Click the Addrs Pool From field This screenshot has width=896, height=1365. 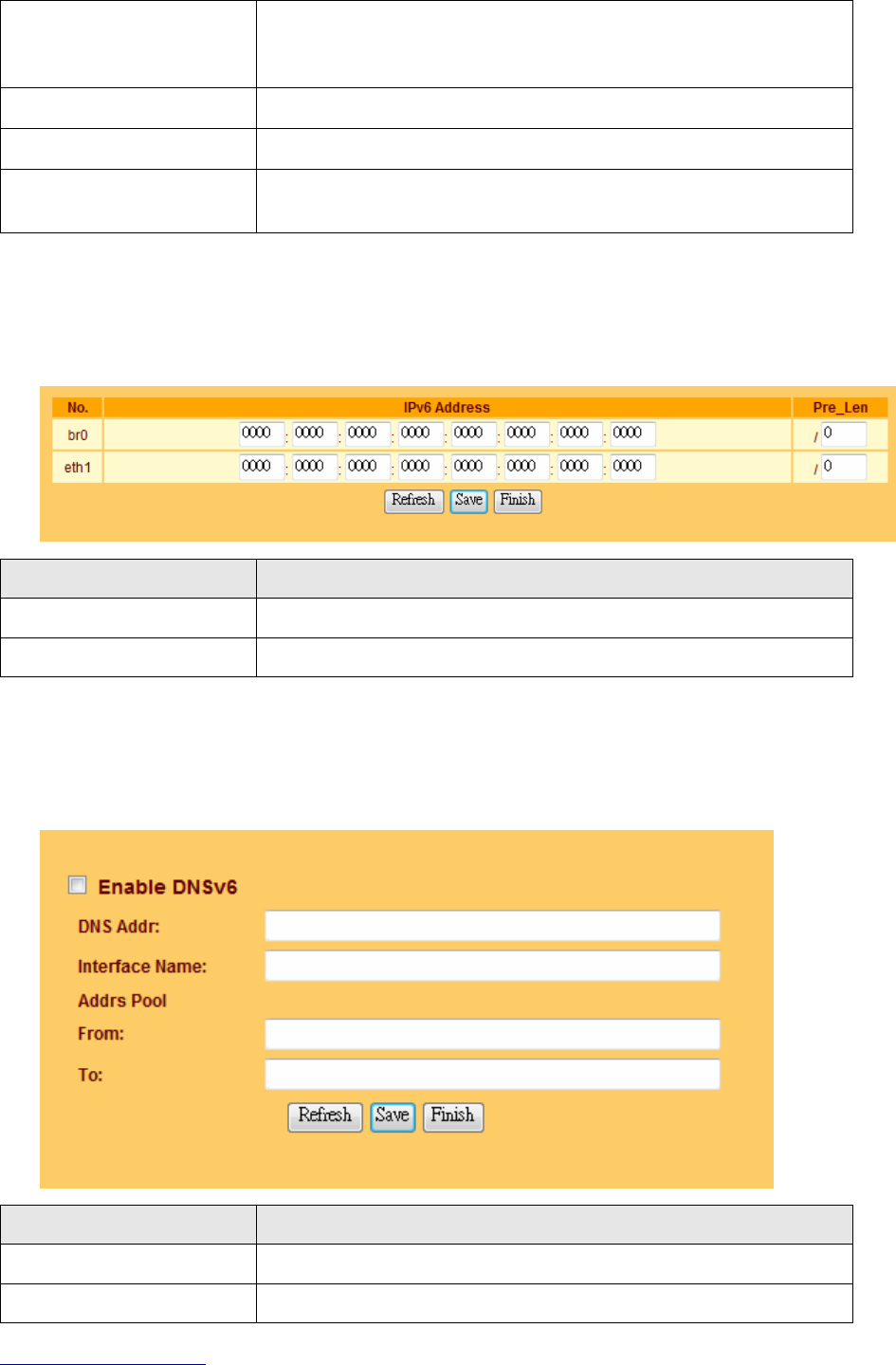point(492,1034)
